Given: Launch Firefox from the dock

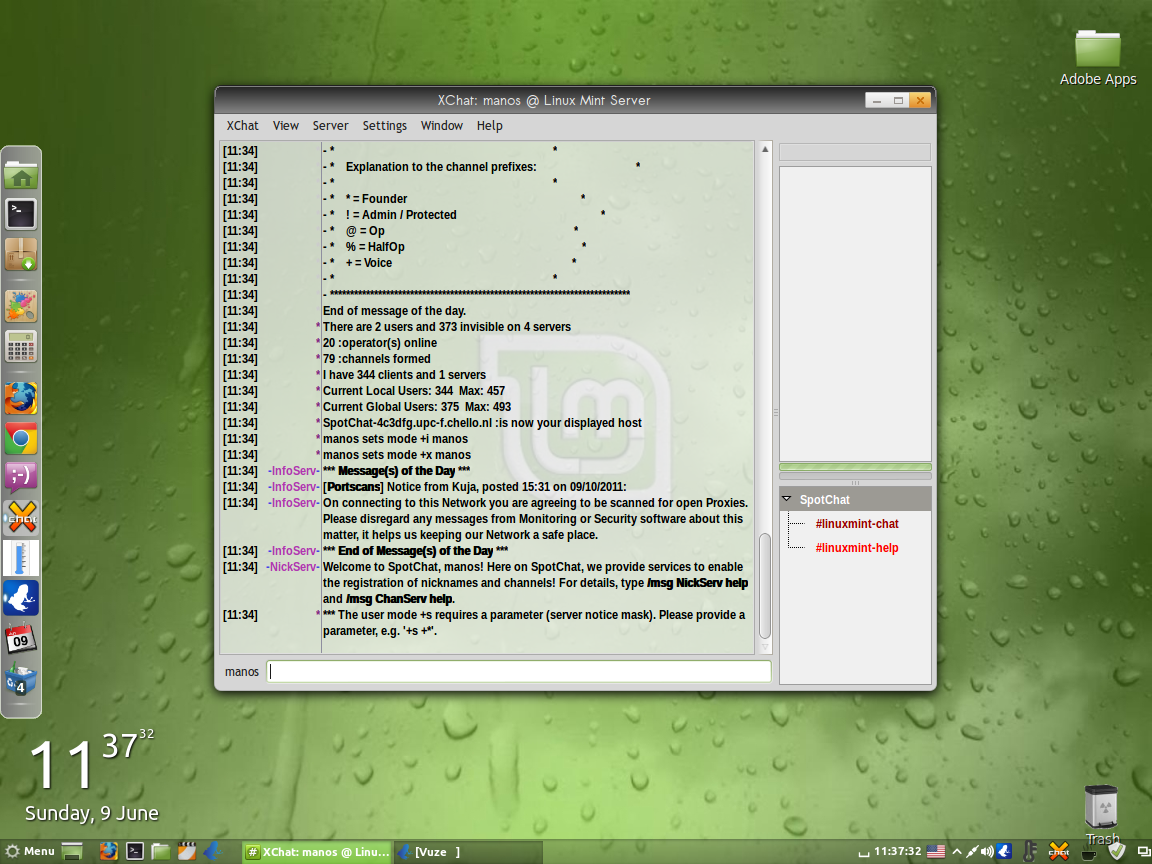Looking at the screenshot, I should click(x=21, y=399).
